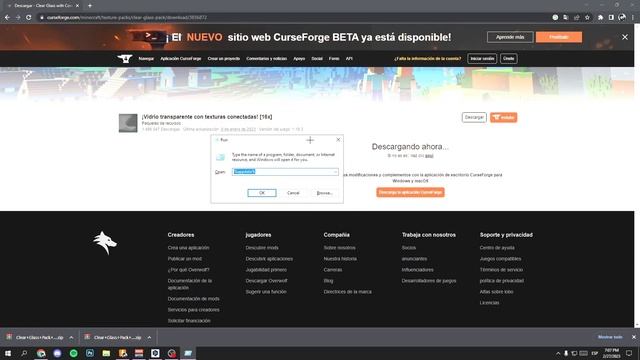Go back with browser back arrow
The image size is (640, 360).
(7, 18)
